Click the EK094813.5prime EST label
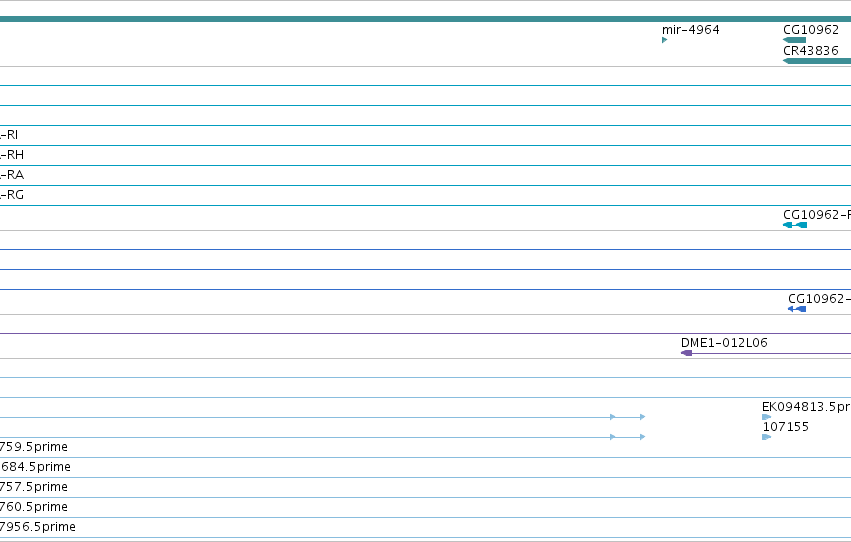This screenshot has width=851, height=542. tap(806, 407)
